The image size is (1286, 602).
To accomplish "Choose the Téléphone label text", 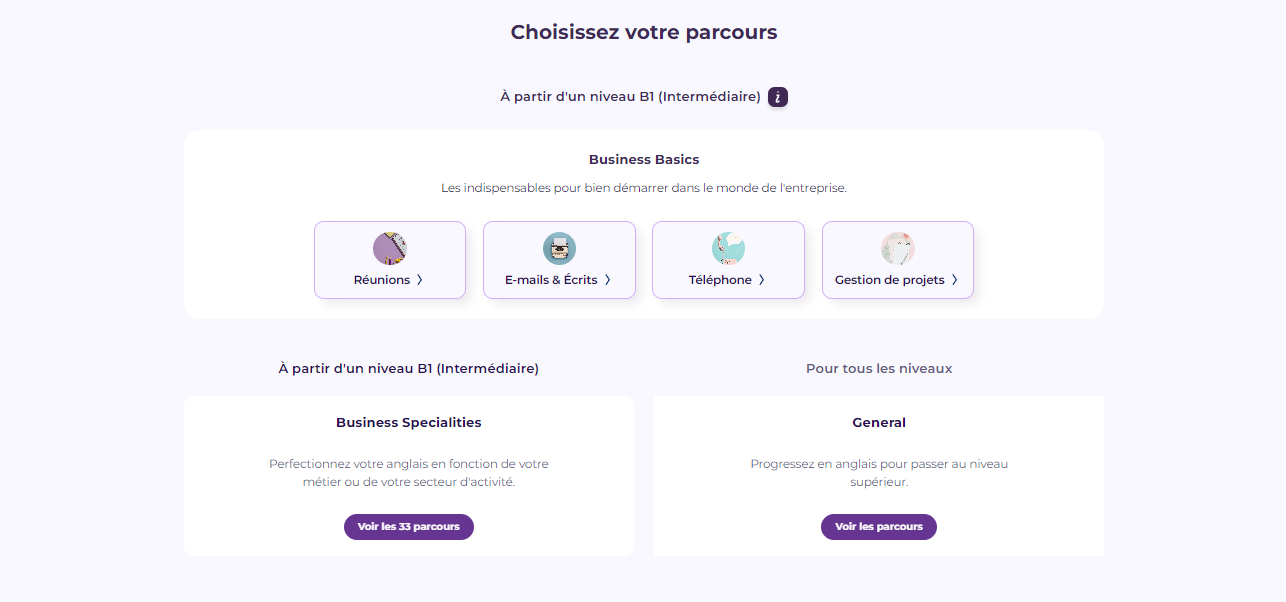I will pos(720,280).
